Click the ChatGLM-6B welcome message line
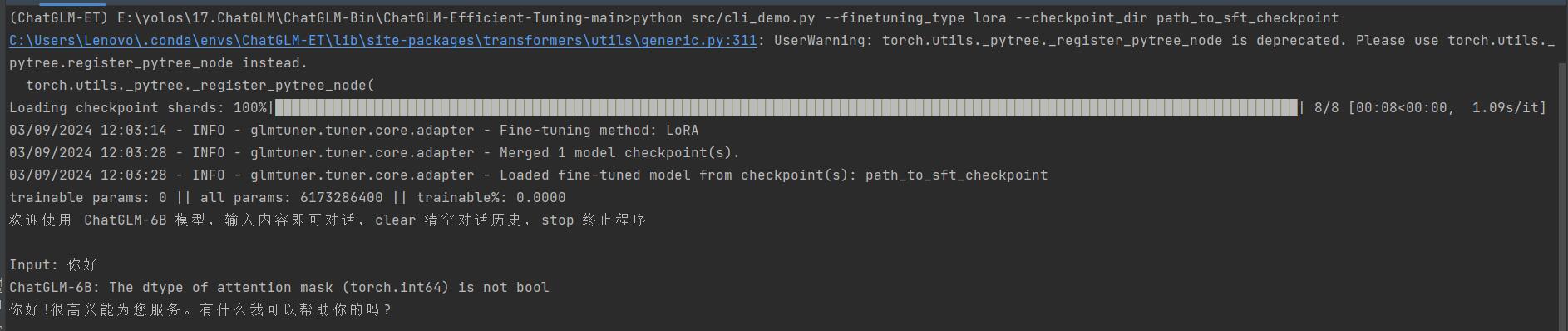Image resolution: width=1568 pixels, height=331 pixels. tap(328, 220)
